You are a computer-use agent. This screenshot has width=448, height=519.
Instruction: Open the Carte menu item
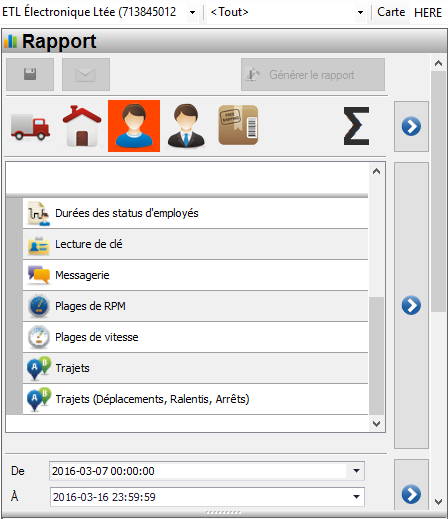point(391,12)
